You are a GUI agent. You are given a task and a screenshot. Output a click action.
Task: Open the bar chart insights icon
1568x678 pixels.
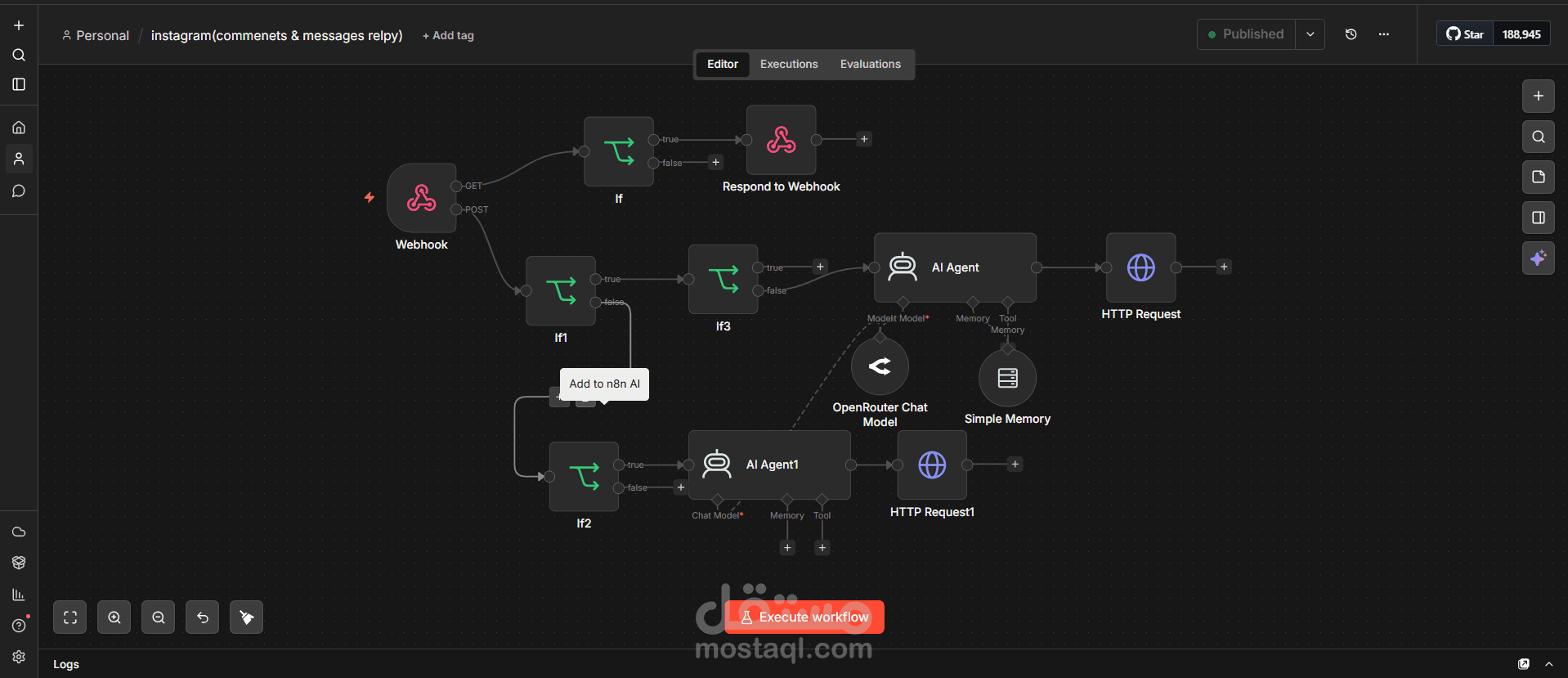pos(19,595)
